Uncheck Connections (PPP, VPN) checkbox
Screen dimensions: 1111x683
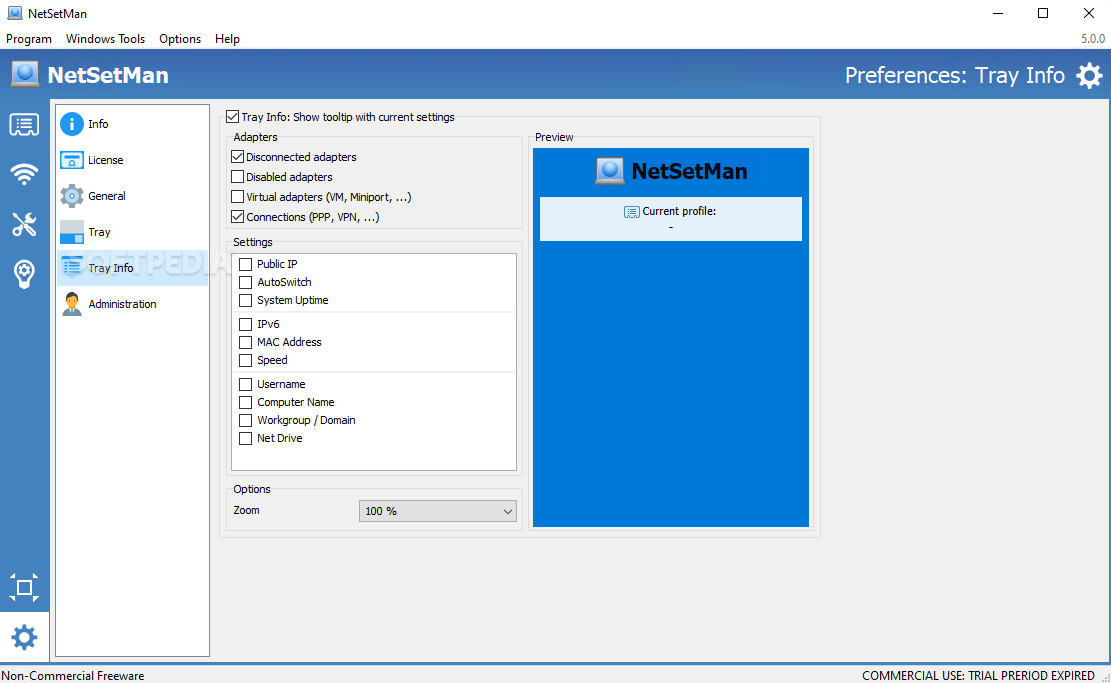pyautogui.click(x=238, y=216)
